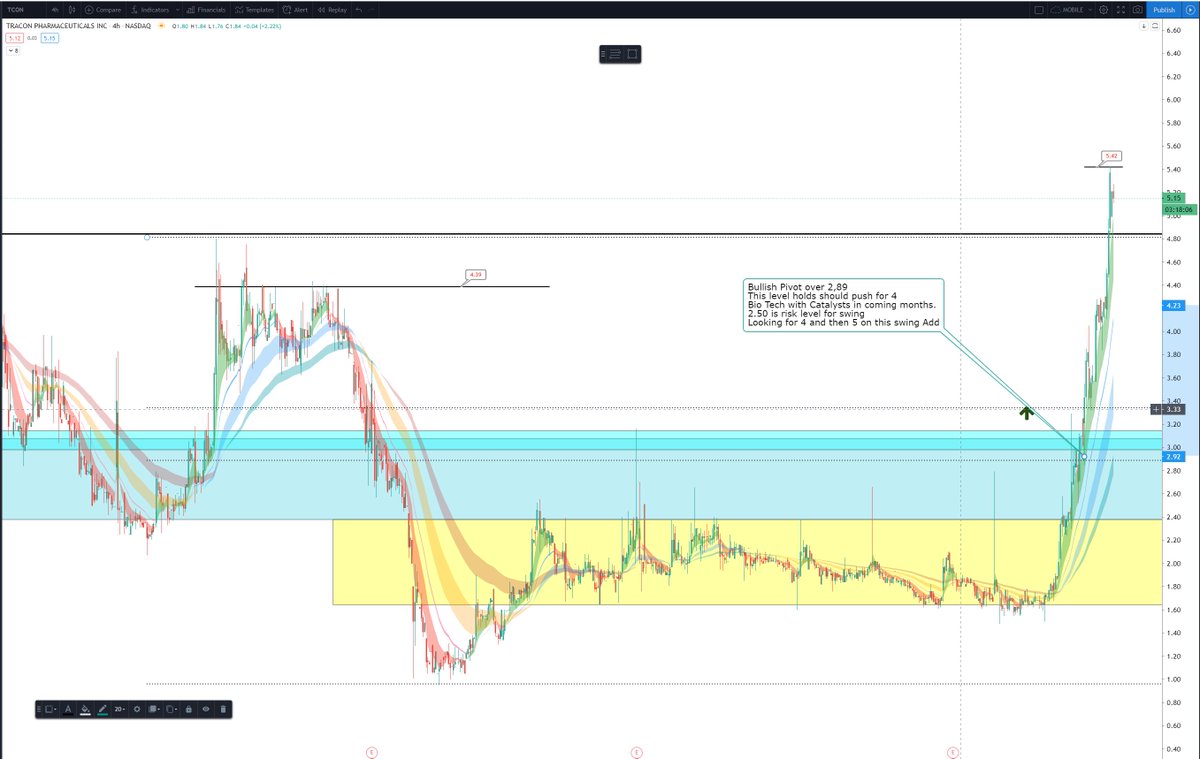Open chart settings gear in top bar

tap(1103, 9)
